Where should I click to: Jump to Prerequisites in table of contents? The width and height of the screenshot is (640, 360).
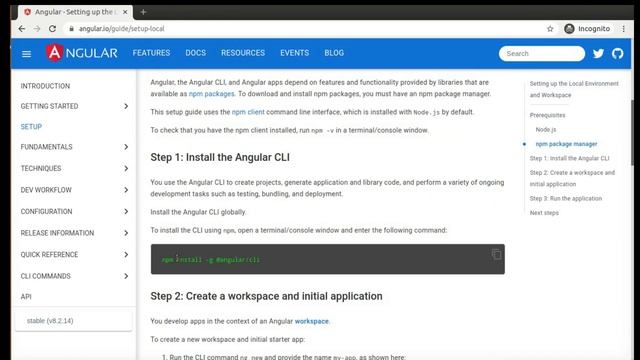click(547, 115)
